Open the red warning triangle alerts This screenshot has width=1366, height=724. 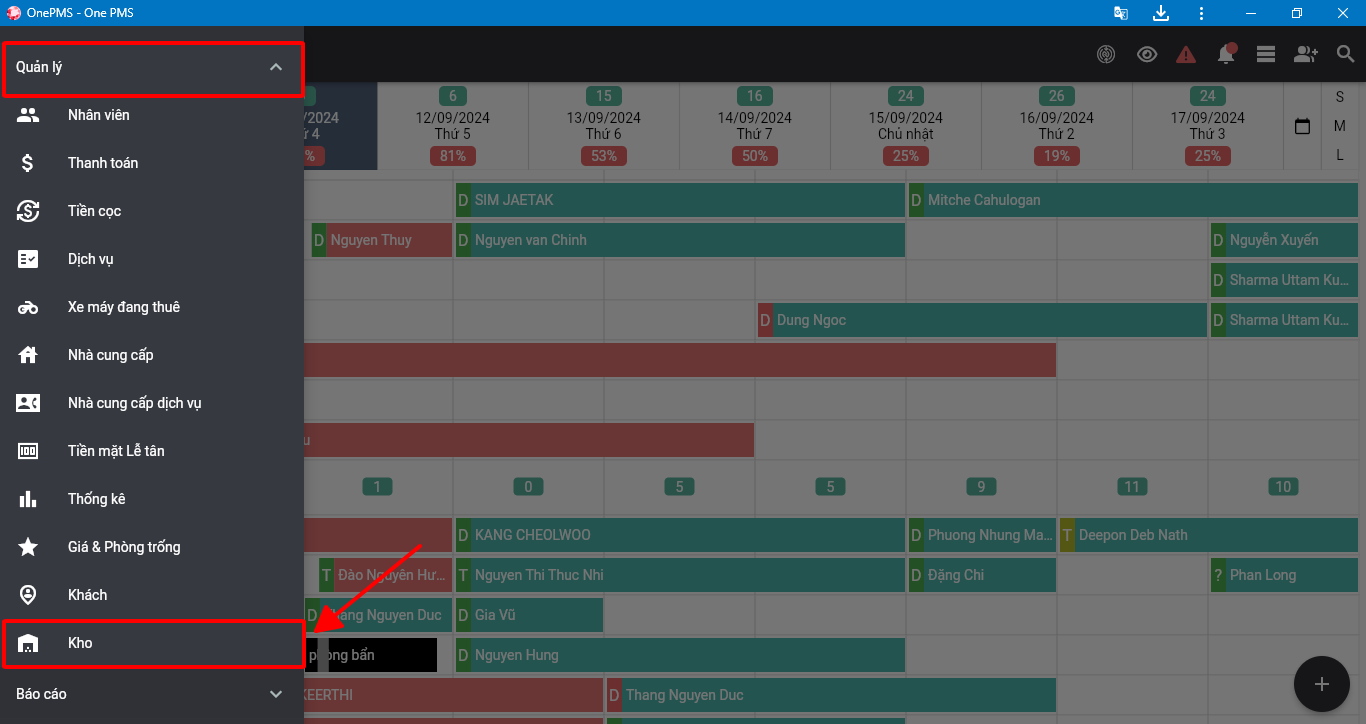coord(1186,55)
